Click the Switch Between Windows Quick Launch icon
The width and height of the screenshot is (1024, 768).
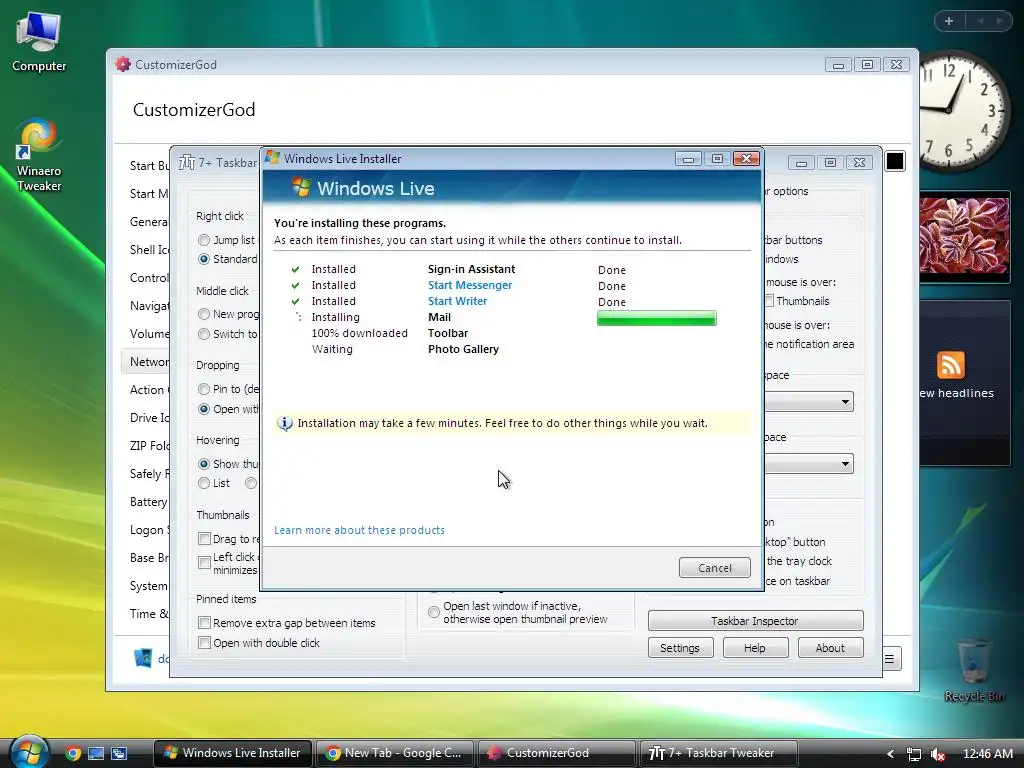(x=119, y=753)
